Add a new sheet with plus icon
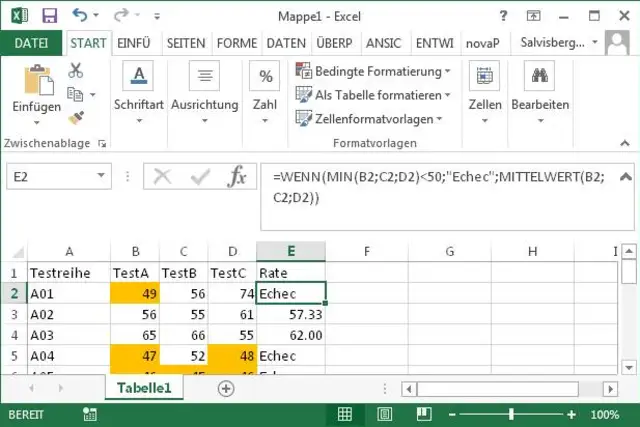 (226, 388)
